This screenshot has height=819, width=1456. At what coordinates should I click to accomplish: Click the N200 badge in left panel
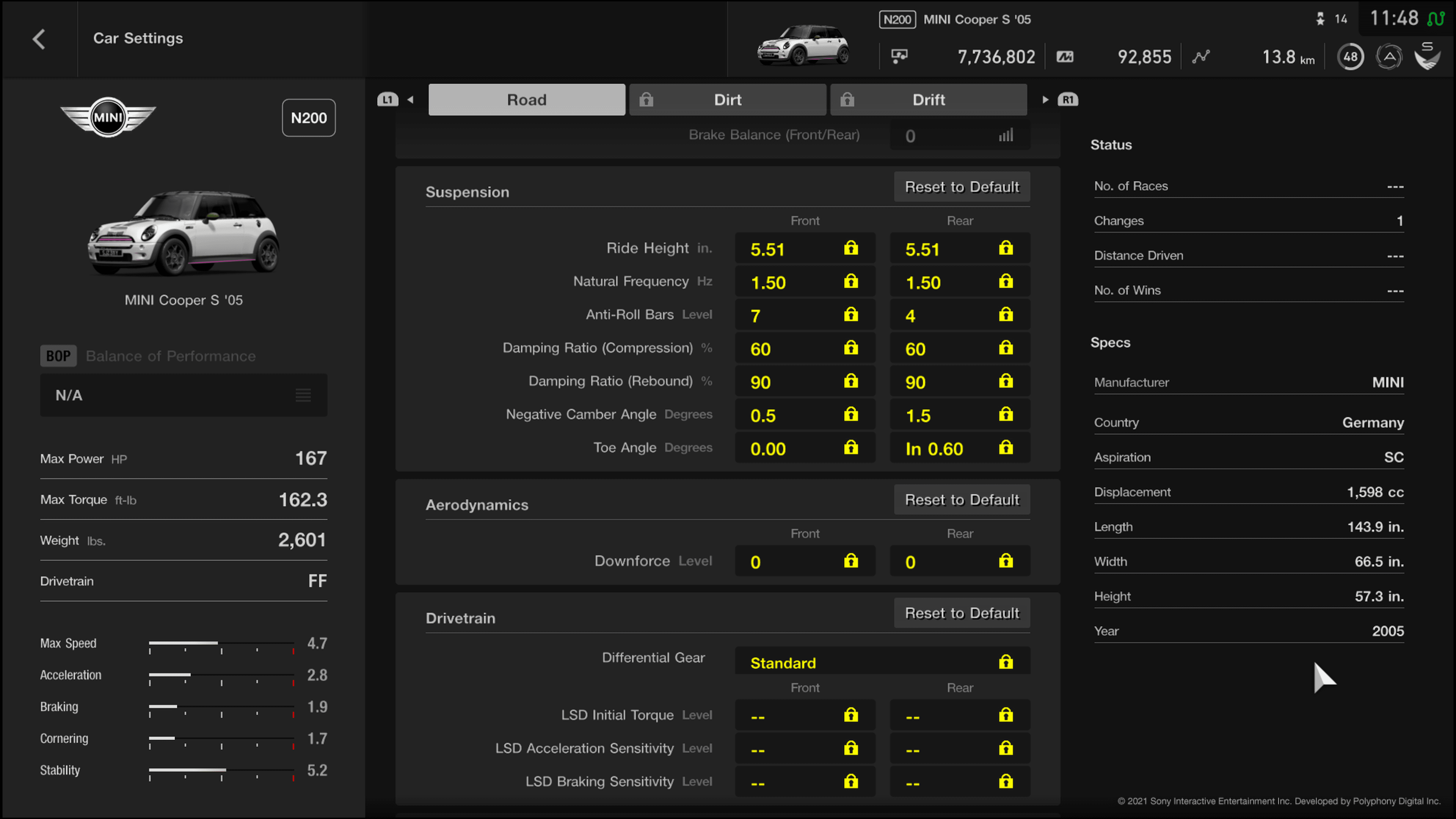(x=309, y=118)
